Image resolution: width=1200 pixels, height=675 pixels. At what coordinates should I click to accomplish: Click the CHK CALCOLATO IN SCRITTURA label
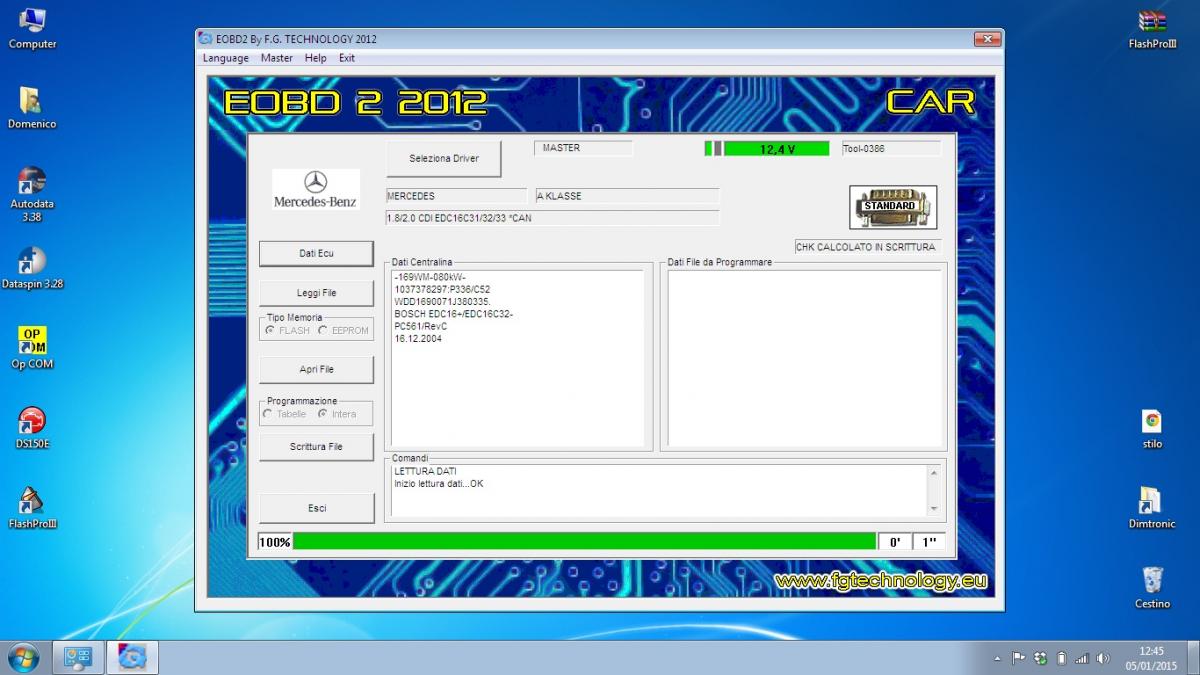pos(866,247)
